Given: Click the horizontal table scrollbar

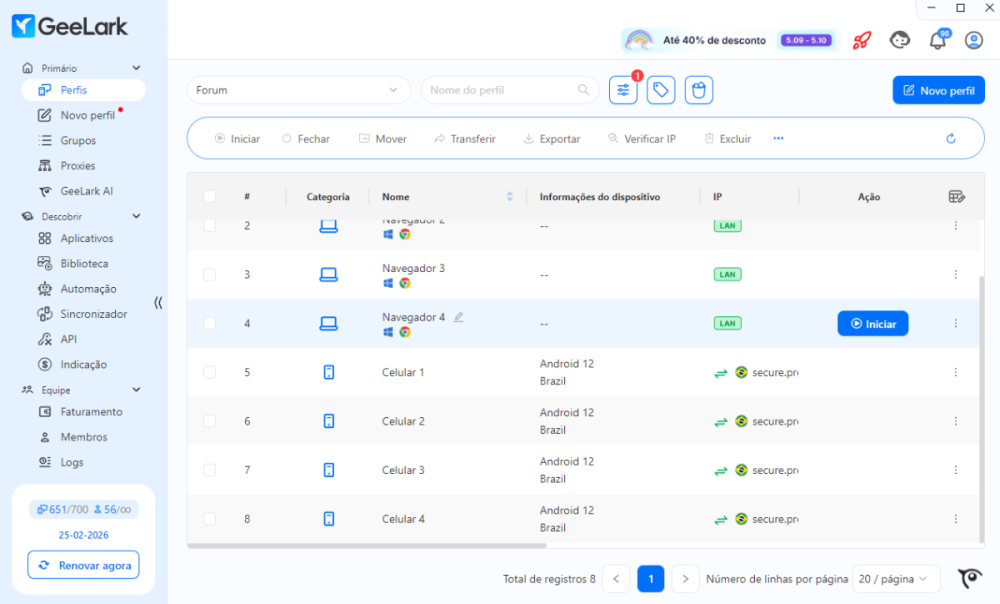Looking at the screenshot, I should (367, 546).
